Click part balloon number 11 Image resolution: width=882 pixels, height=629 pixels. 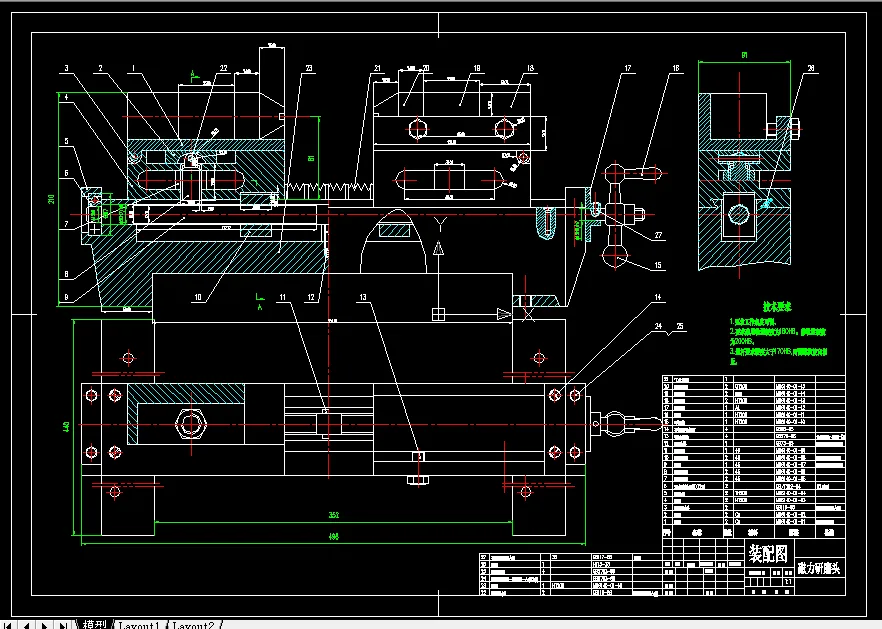(x=282, y=297)
